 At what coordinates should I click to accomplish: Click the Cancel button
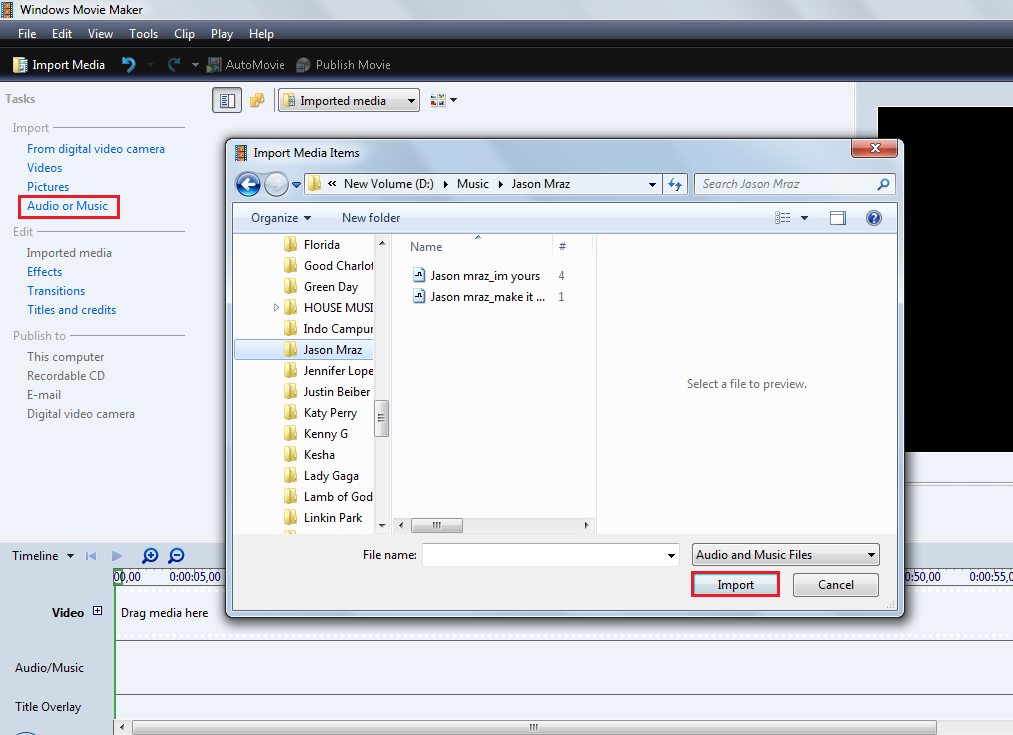(x=835, y=585)
